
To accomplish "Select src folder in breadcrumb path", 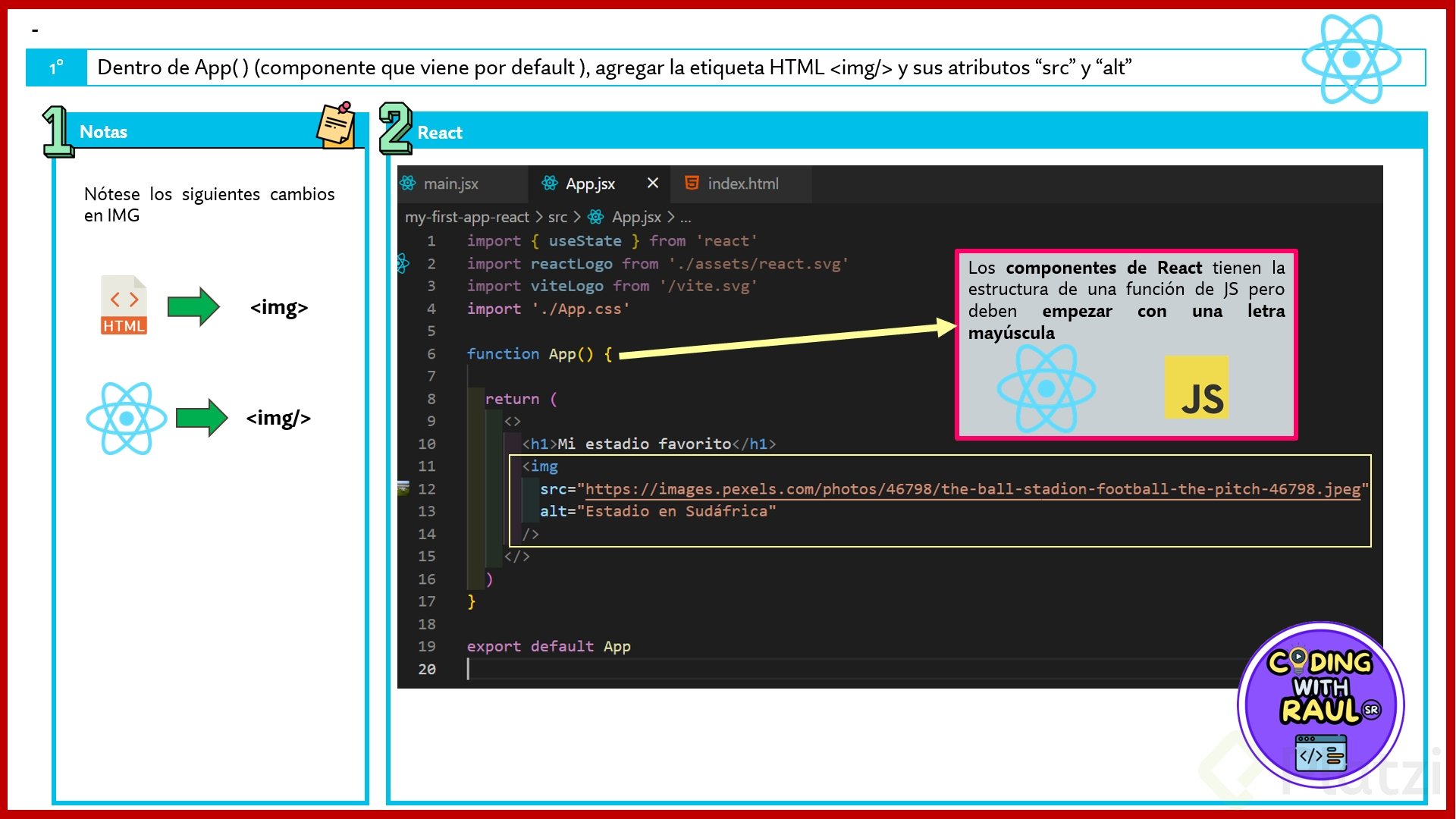I will [557, 217].
